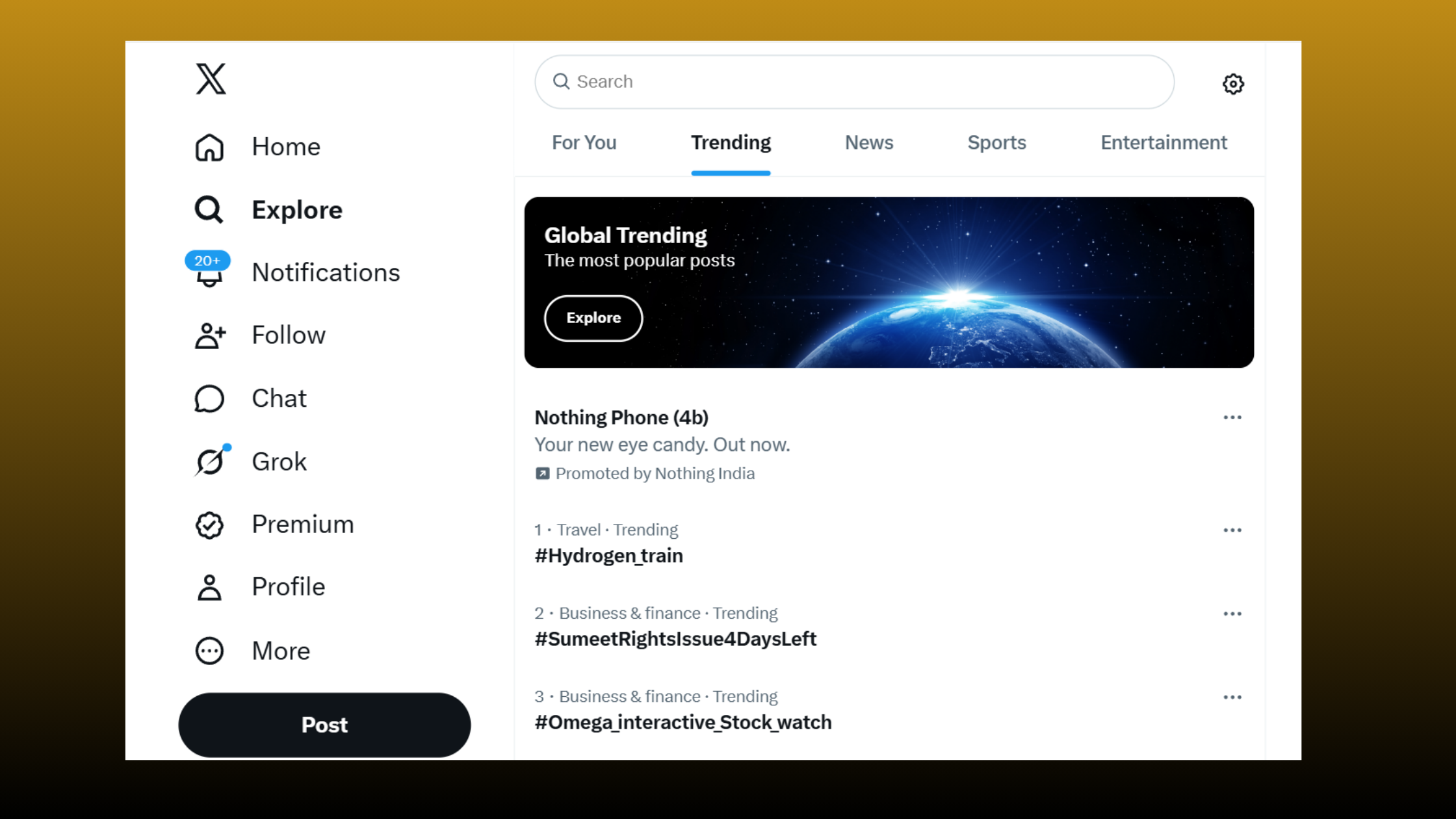The width and height of the screenshot is (1456, 819).
Task: Click '1 · Travel · Trending' label
Action: (606, 530)
